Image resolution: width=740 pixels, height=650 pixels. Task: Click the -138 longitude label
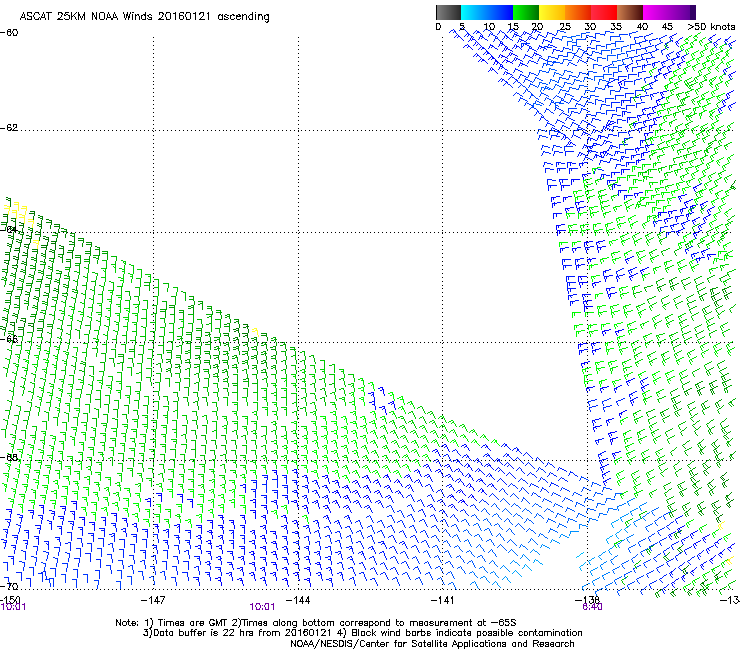click(x=587, y=600)
